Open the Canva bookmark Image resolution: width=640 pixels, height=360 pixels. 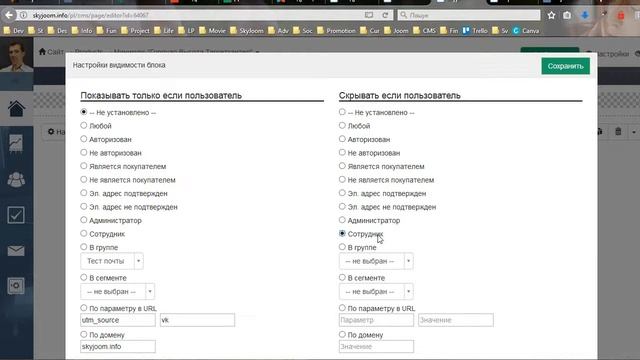coord(526,31)
